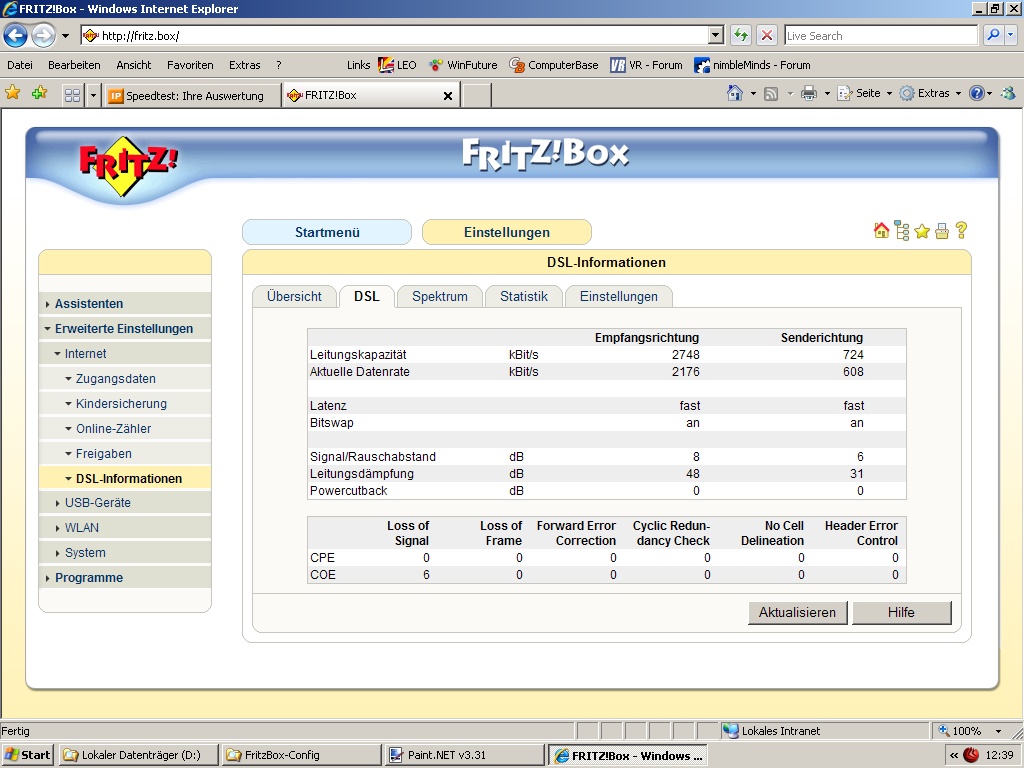Open the tab list dropdown arrow
The image size is (1024, 768).
coord(93,95)
